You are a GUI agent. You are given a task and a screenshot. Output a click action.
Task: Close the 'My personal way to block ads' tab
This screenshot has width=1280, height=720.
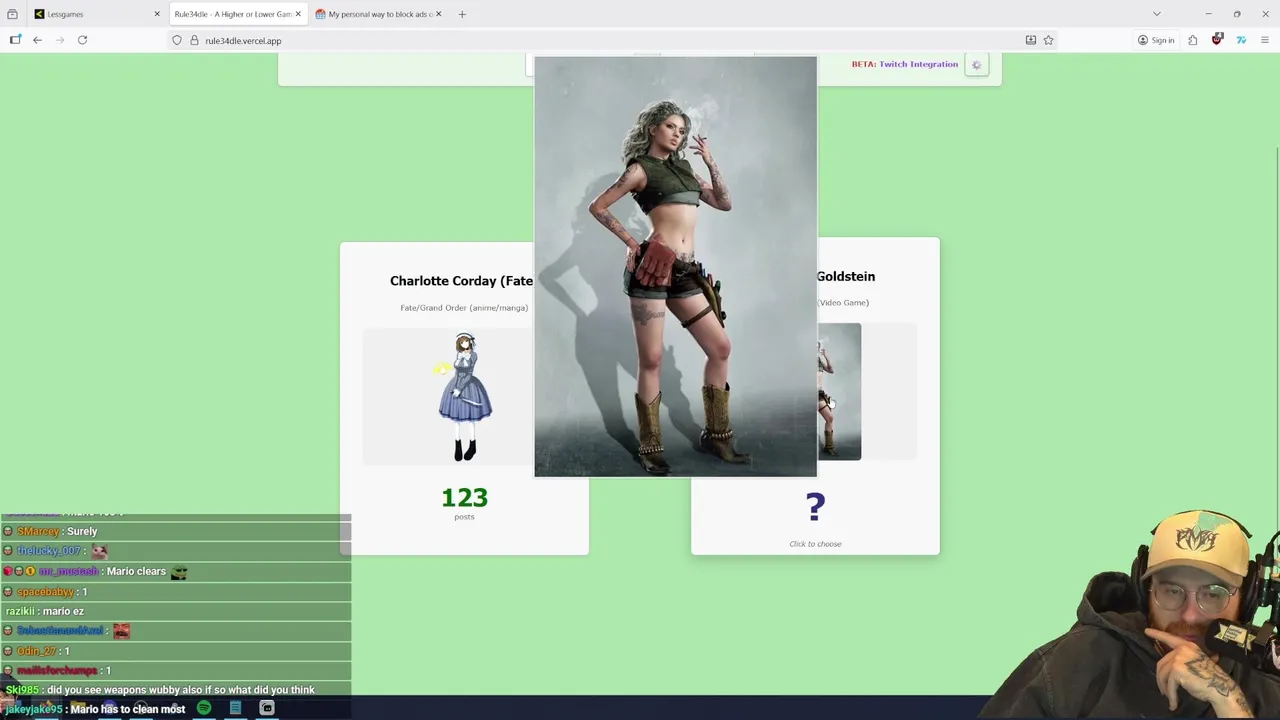pos(438,14)
